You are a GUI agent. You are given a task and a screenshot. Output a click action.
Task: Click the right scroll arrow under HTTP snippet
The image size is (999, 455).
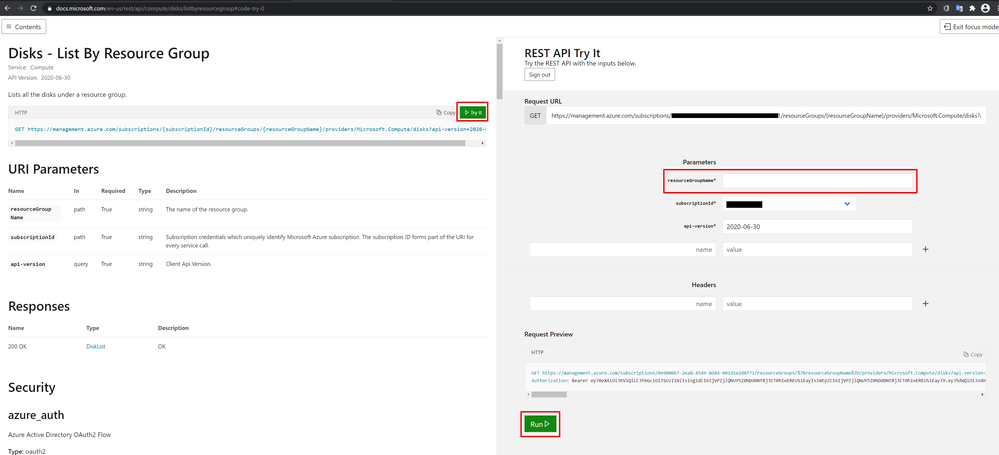pyautogui.click(x=483, y=143)
